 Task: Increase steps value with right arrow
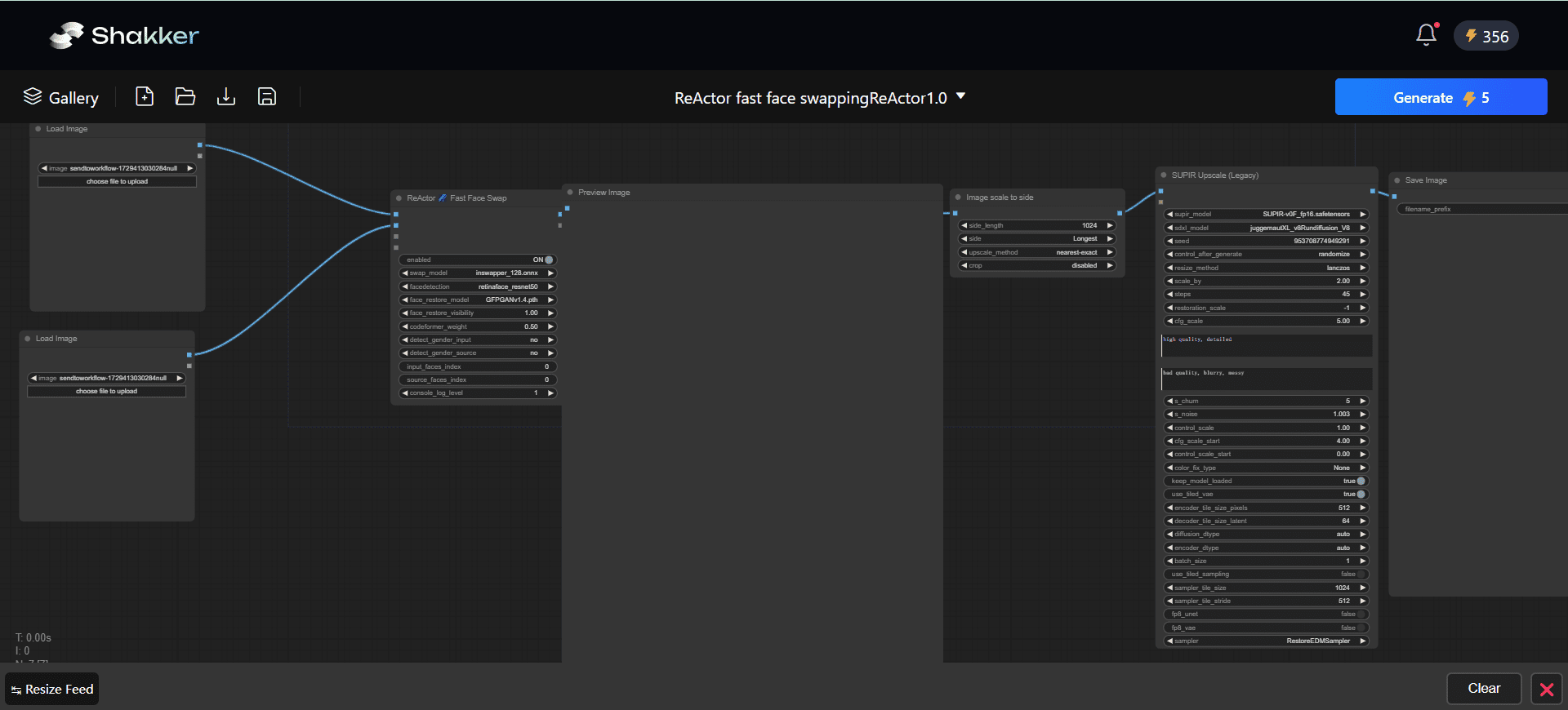1363,294
